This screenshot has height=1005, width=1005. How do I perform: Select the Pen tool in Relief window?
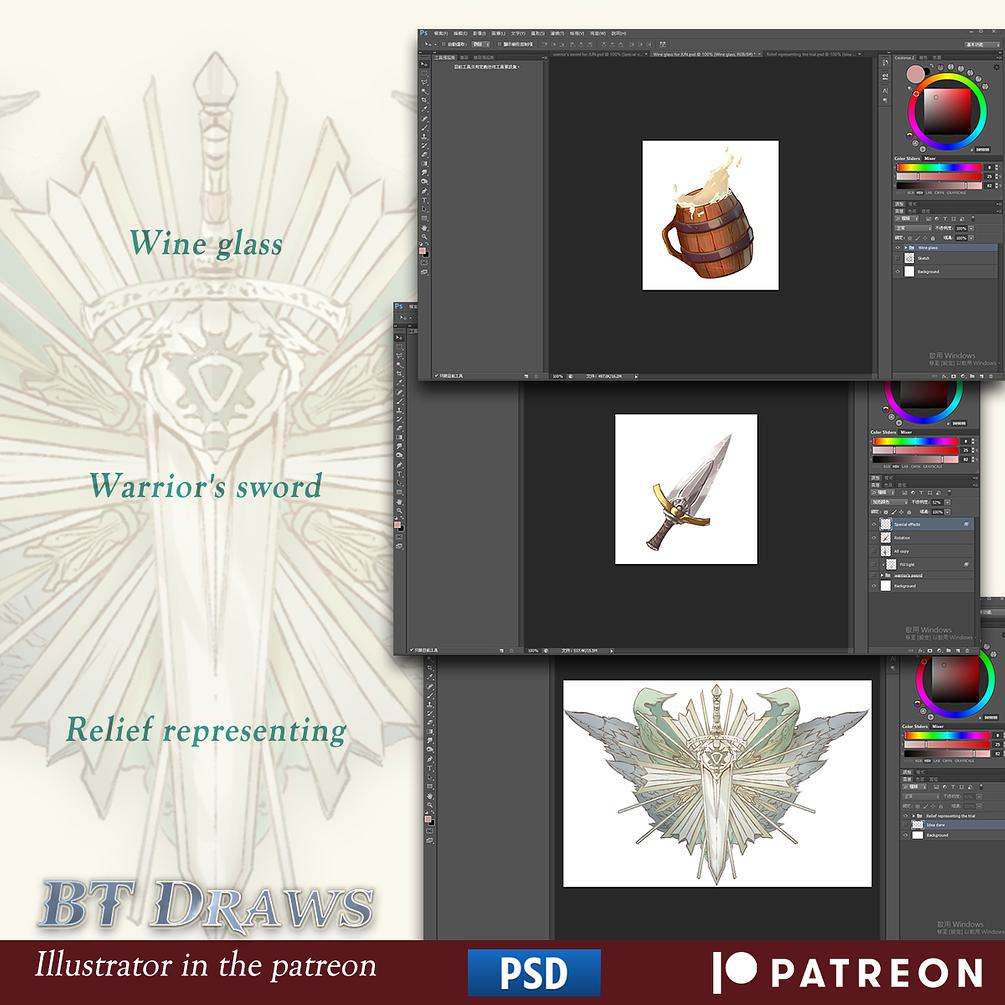click(429, 759)
